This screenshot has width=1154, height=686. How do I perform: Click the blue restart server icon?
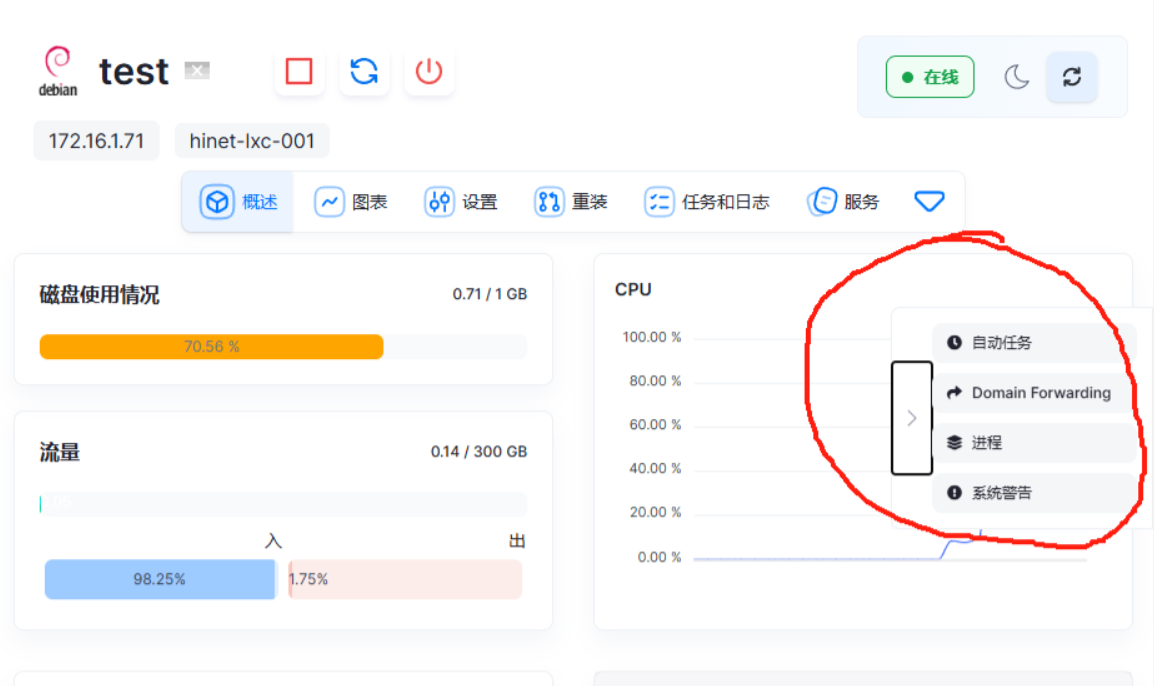tap(364, 72)
